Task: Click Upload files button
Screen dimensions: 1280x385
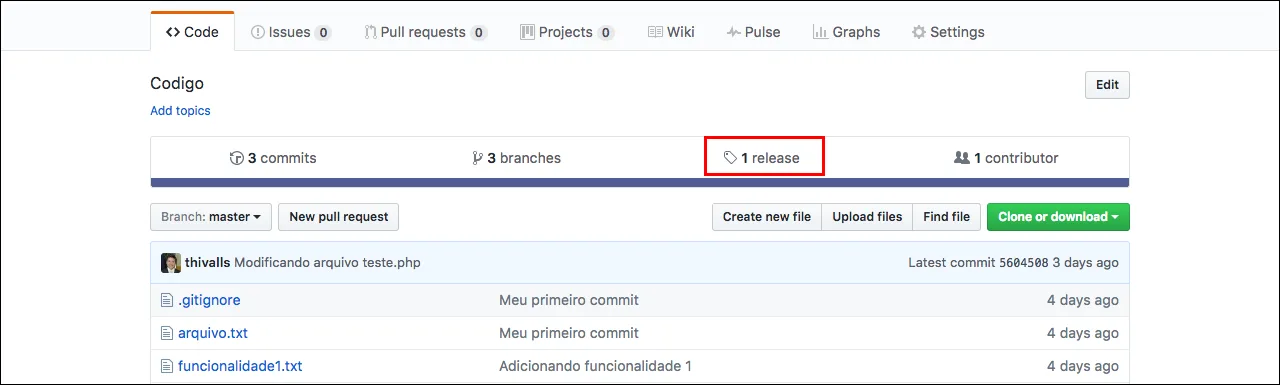Action: tap(867, 217)
